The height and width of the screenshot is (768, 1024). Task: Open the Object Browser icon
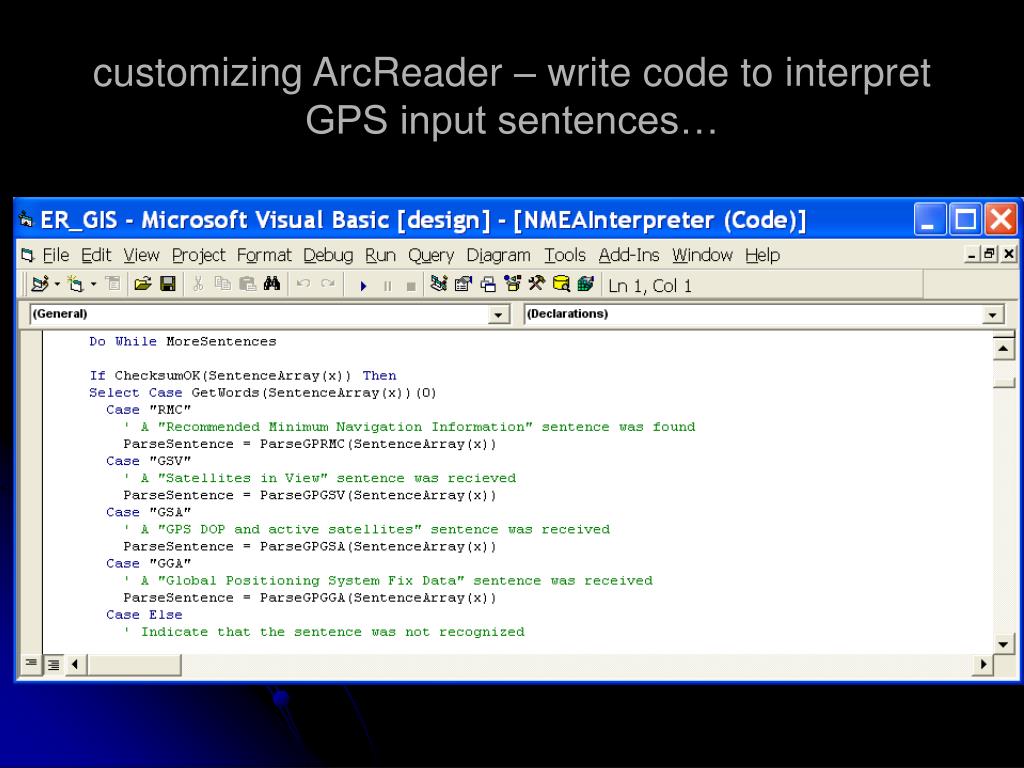point(513,283)
